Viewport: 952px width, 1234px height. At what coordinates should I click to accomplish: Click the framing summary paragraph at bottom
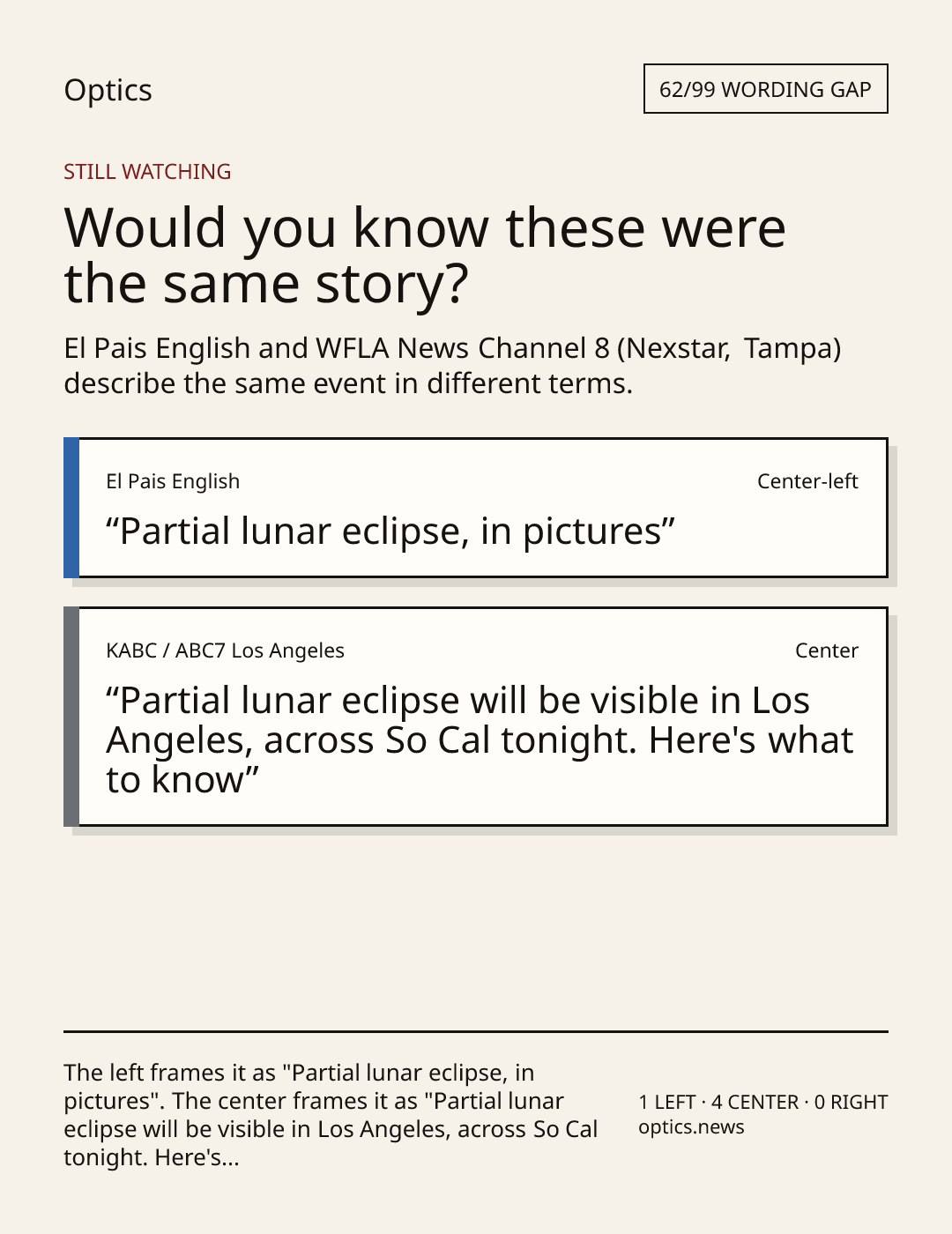(x=331, y=1115)
